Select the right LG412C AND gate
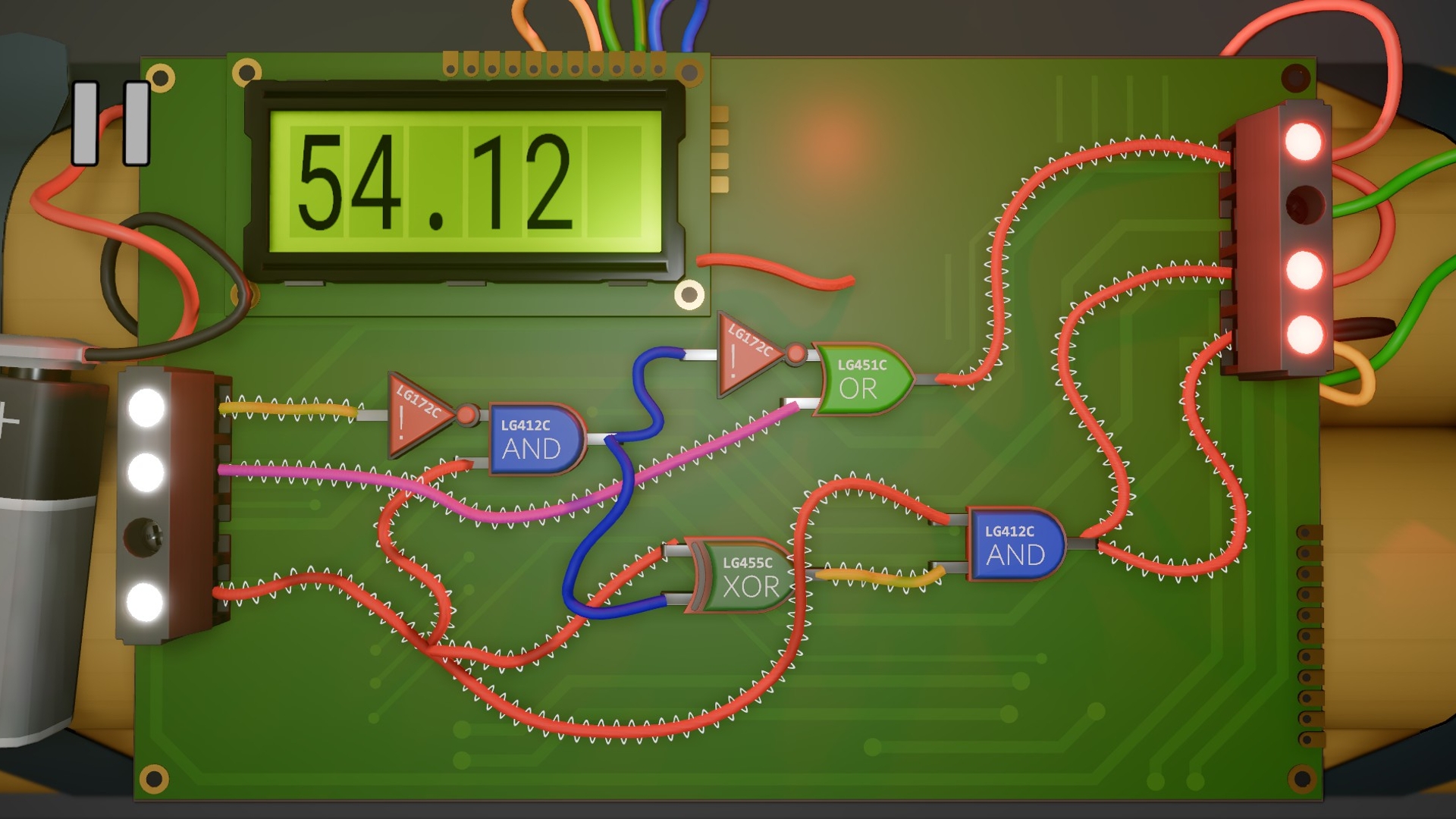The width and height of the screenshot is (1456, 819). coord(1016,544)
